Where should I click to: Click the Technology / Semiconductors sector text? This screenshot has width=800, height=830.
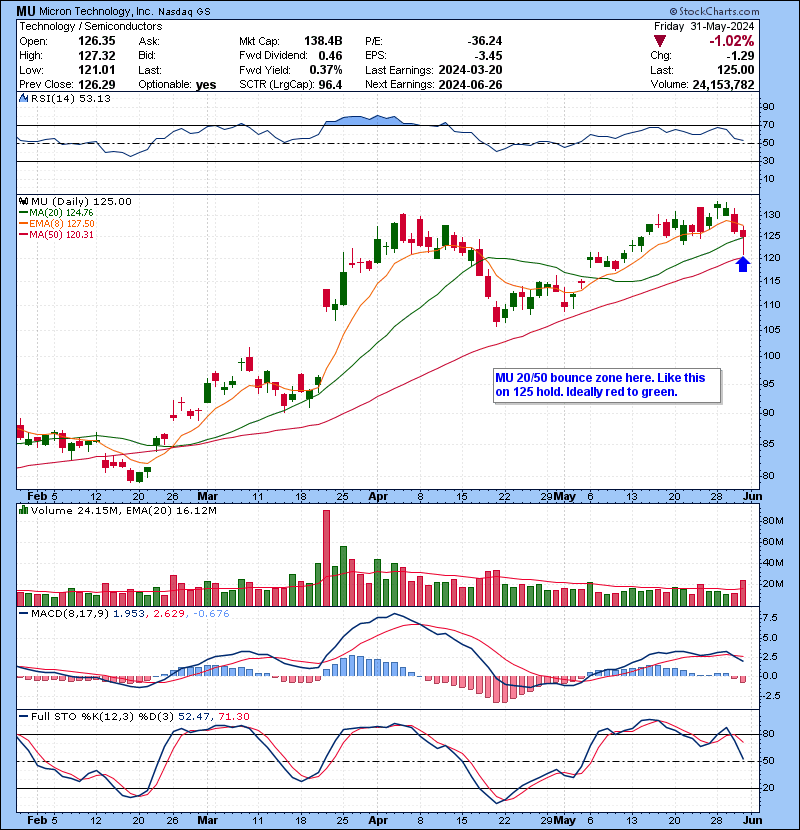91,26
